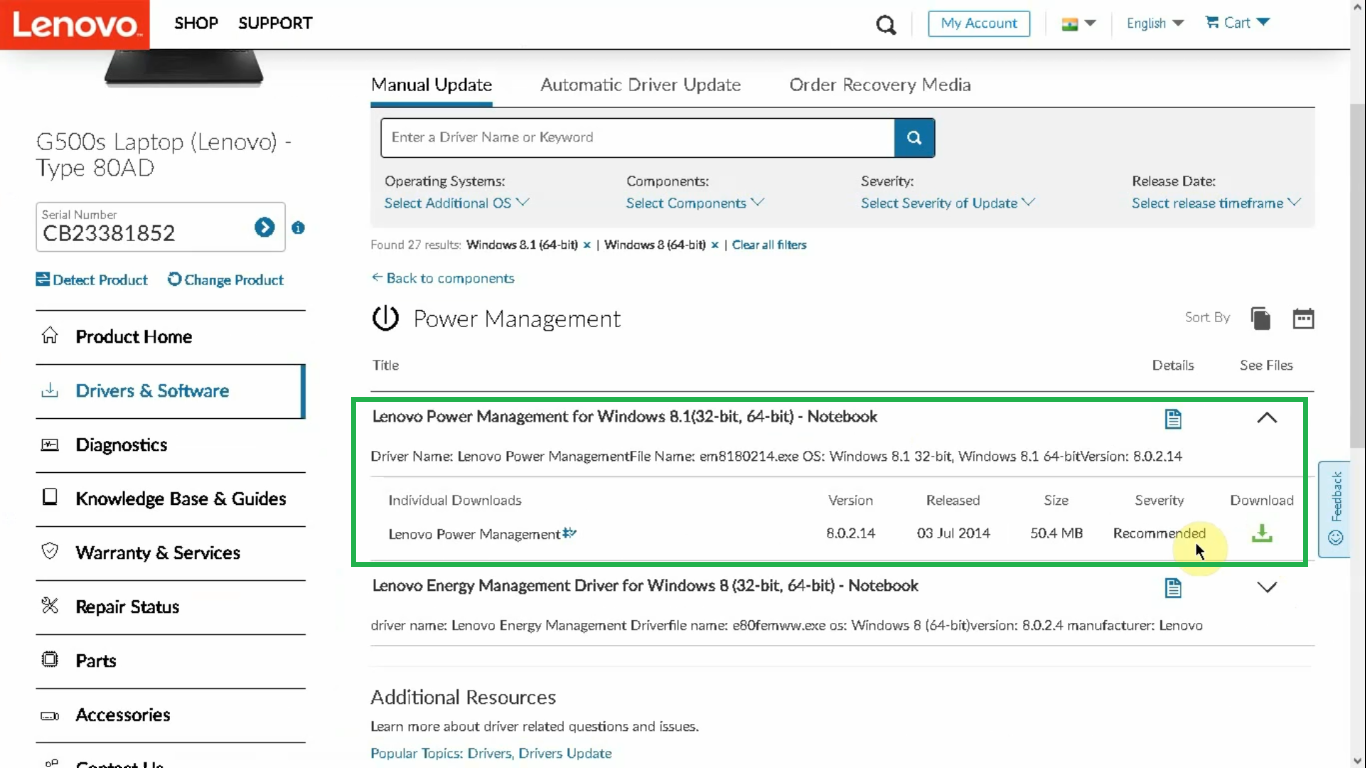Click the serial number info icon
The width and height of the screenshot is (1366, 768).
298,228
